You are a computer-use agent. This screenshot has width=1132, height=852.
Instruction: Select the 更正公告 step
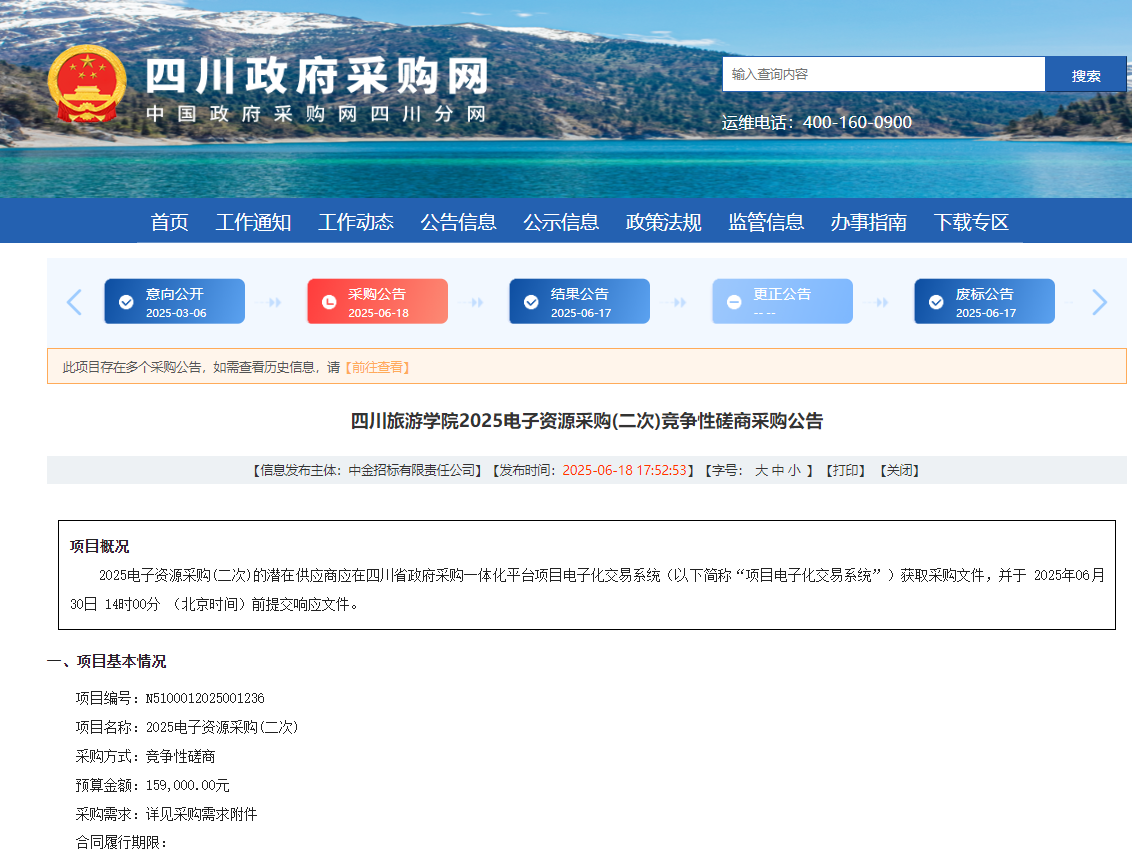click(x=783, y=301)
